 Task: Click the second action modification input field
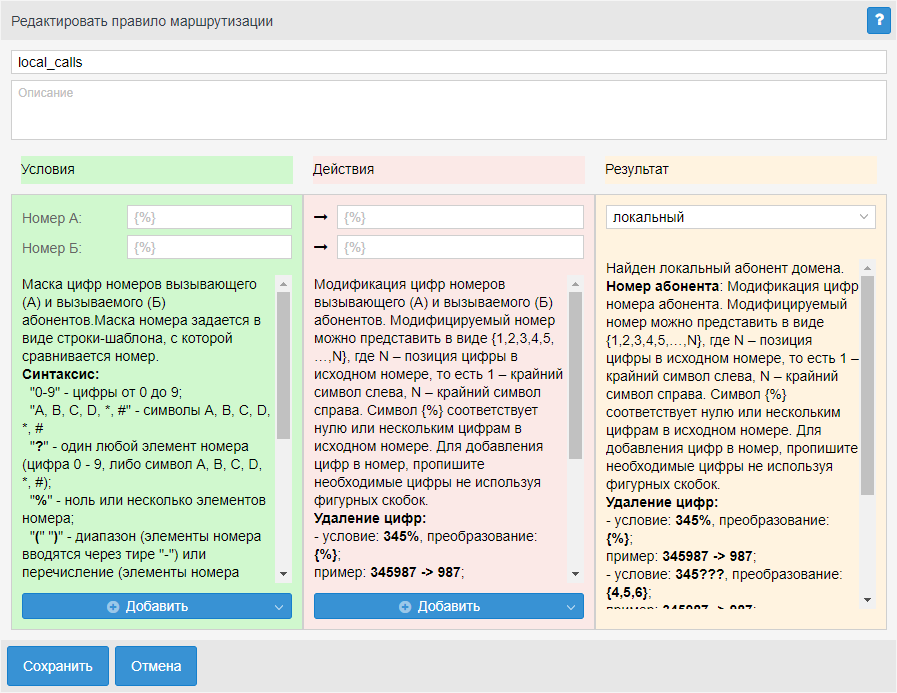(x=460, y=247)
